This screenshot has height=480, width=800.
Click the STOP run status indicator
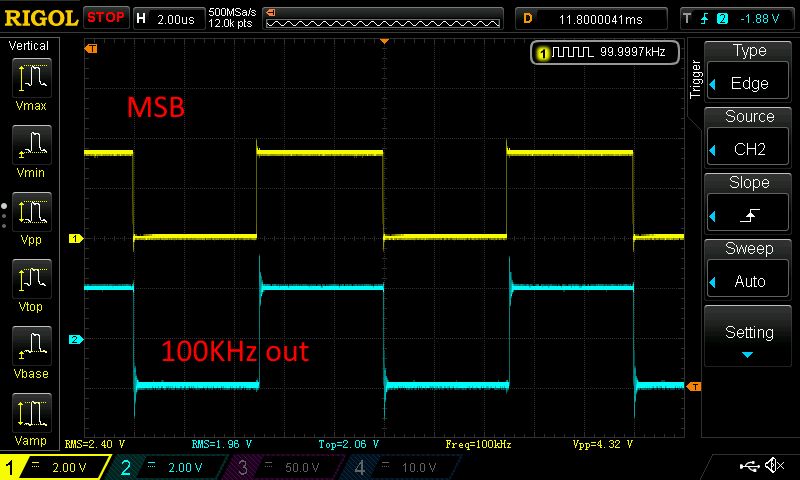[x=106, y=18]
